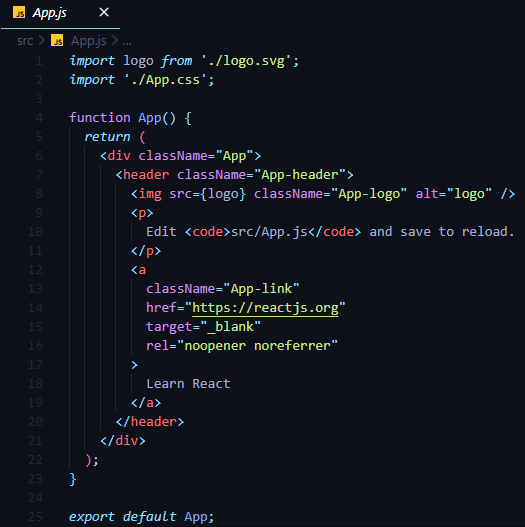Click the alt="logo" attribute
The height and width of the screenshot is (527, 525).
(x=454, y=194)
